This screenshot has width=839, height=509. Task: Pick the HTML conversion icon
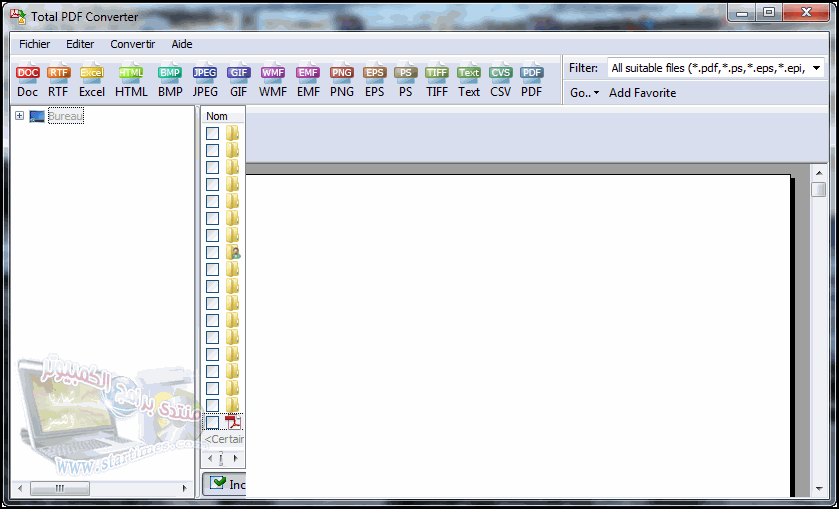pyautogui.click(x=131, y=81)
